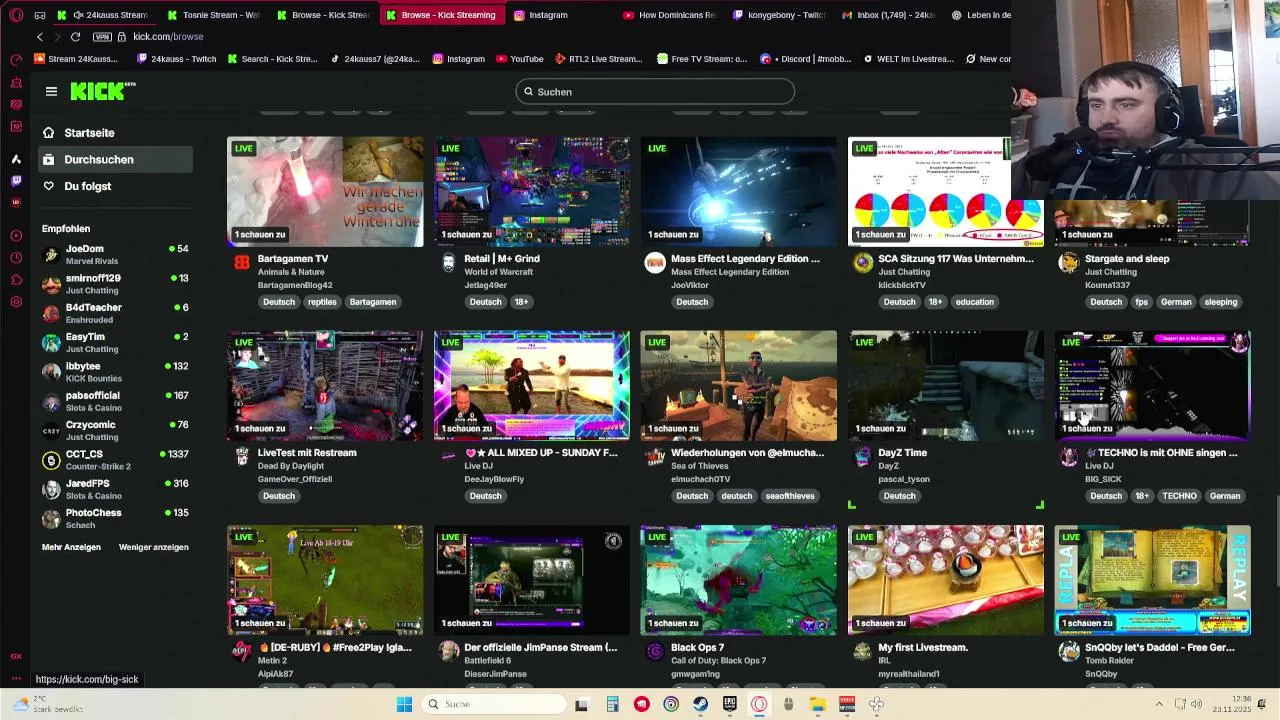Open the Kick hamburger menu

(x=51, y=91)
